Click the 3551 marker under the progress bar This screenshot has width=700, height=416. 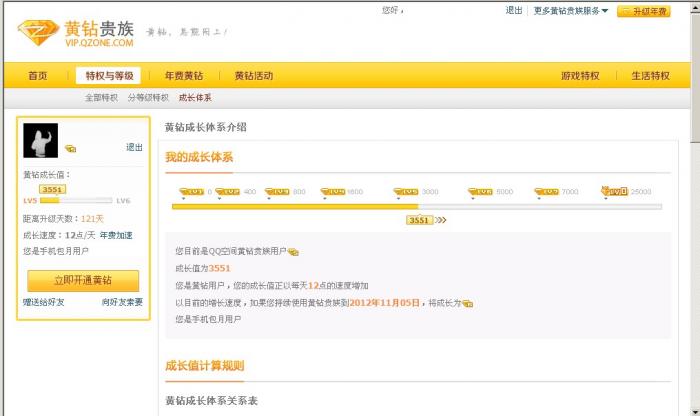419,220
